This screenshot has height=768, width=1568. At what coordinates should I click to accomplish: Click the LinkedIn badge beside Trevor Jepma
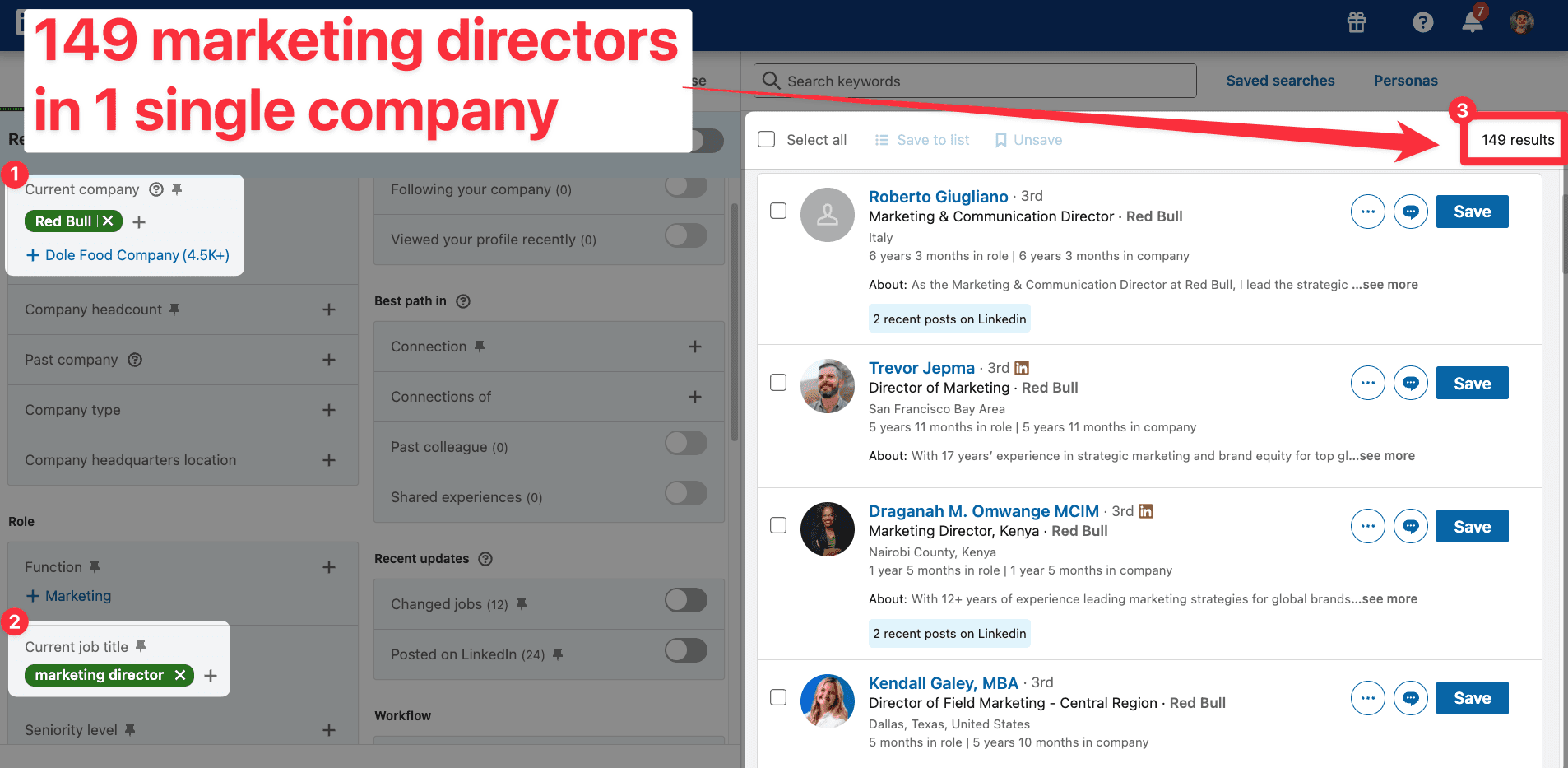pyautogui.click(x=1022, y=368)
